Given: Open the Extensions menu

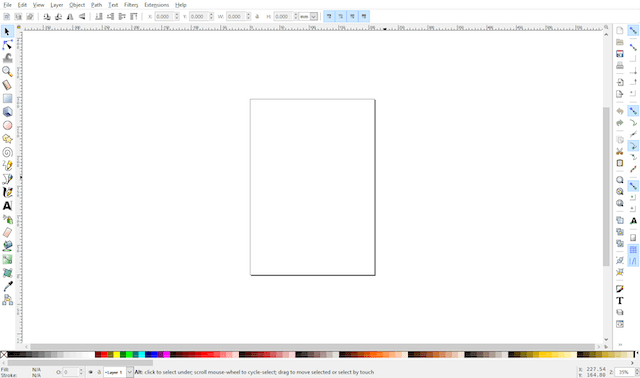Looking at the screenshot, I should pyautogui.click(x=156, y=5).
